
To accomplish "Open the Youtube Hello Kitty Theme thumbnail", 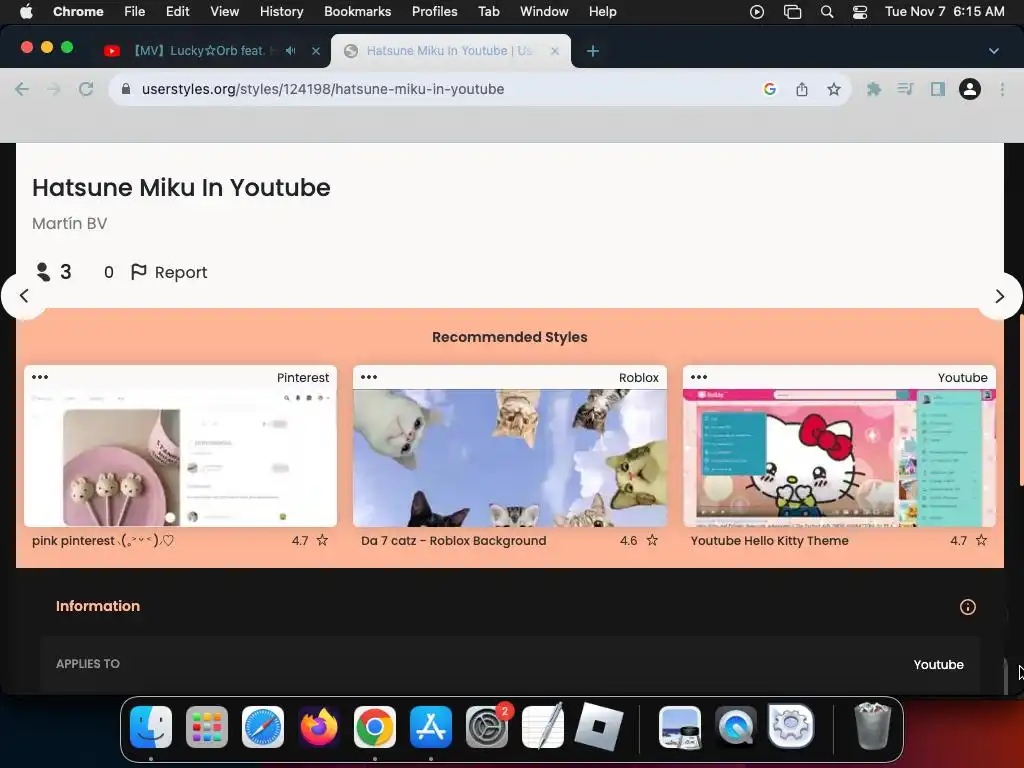I will point(839,458).
